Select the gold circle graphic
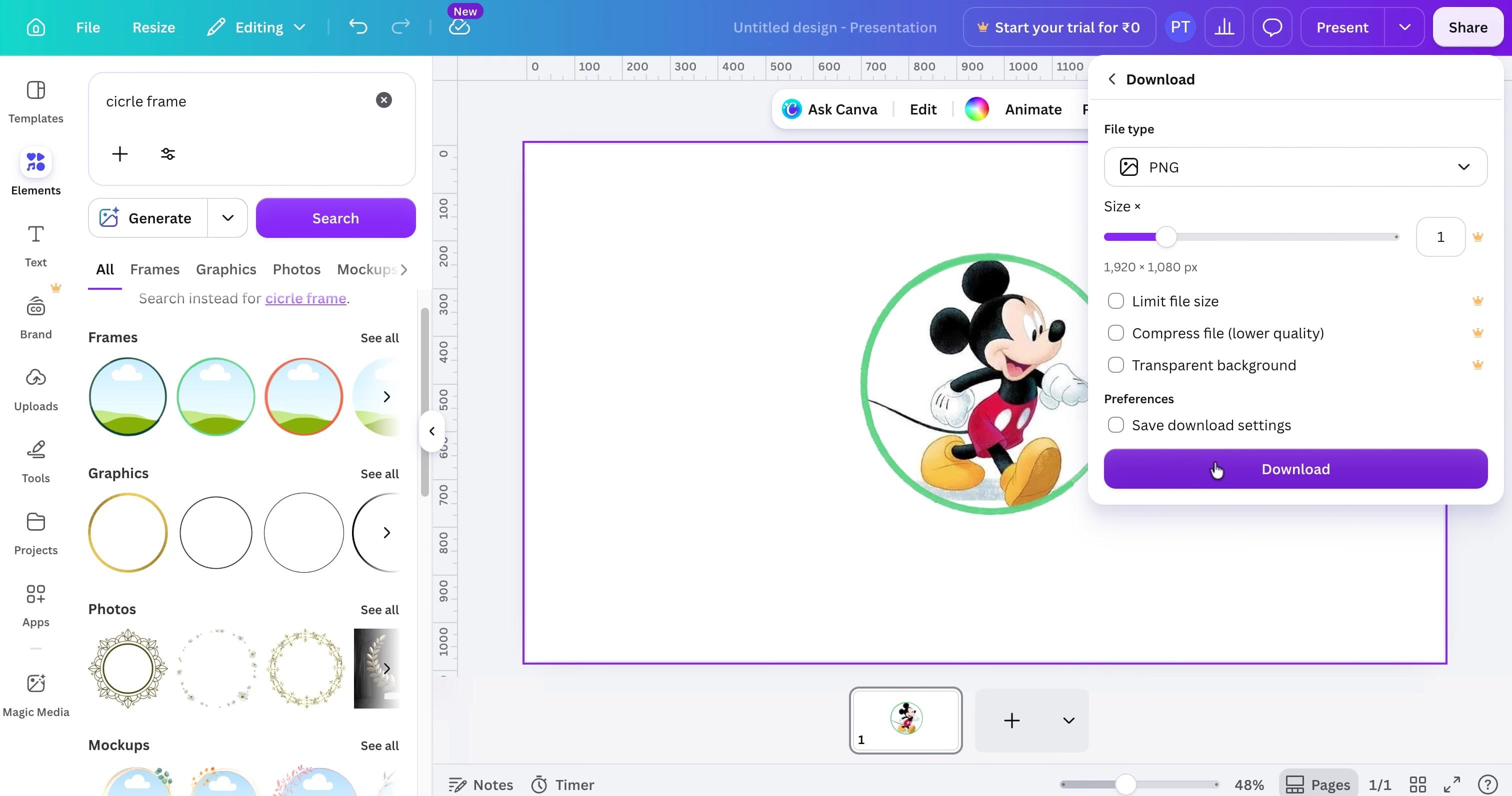This screenshot has height=796, width=1512. [x=128, y=533]
